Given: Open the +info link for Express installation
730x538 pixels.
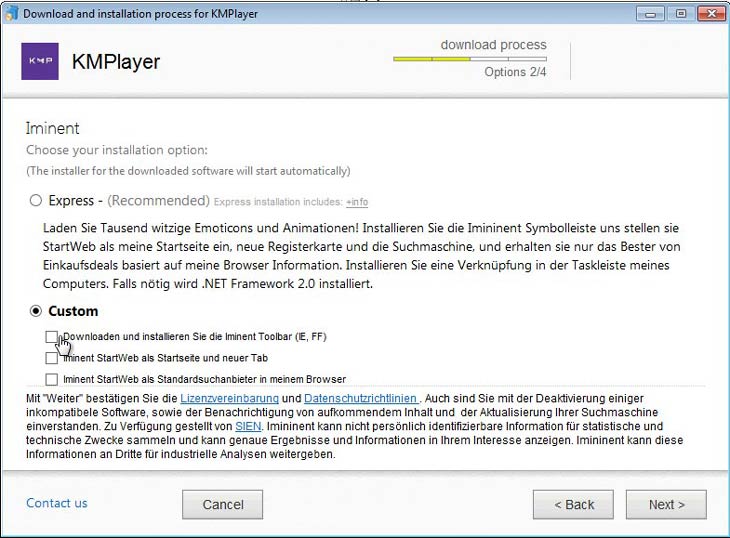Looking at the screenshot, I should coord(357,202).
